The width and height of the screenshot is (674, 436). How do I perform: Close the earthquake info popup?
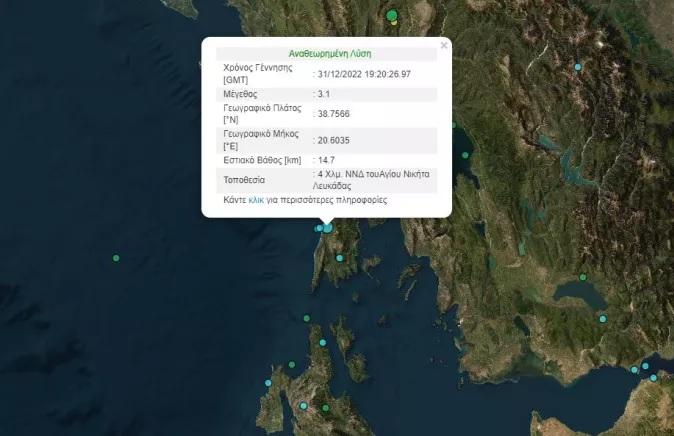(444, 45)
